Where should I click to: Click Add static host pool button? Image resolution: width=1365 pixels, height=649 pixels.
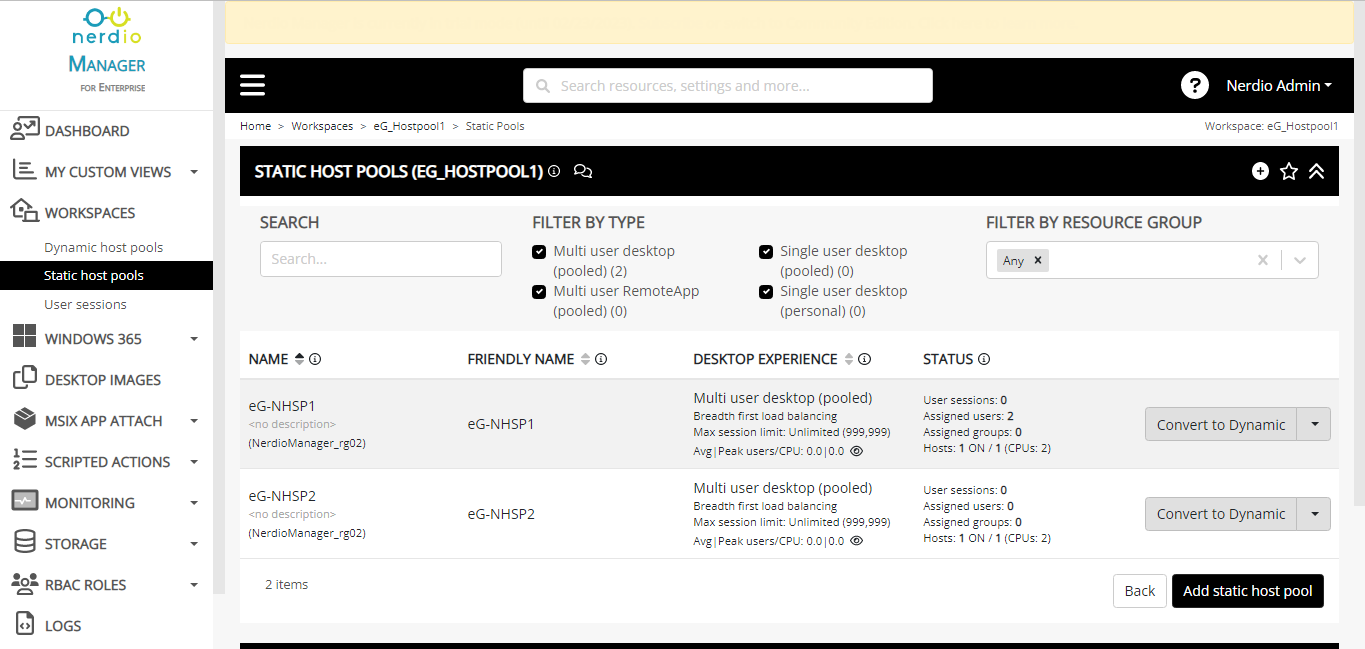pyautogui.click(x=1248, y=591)
